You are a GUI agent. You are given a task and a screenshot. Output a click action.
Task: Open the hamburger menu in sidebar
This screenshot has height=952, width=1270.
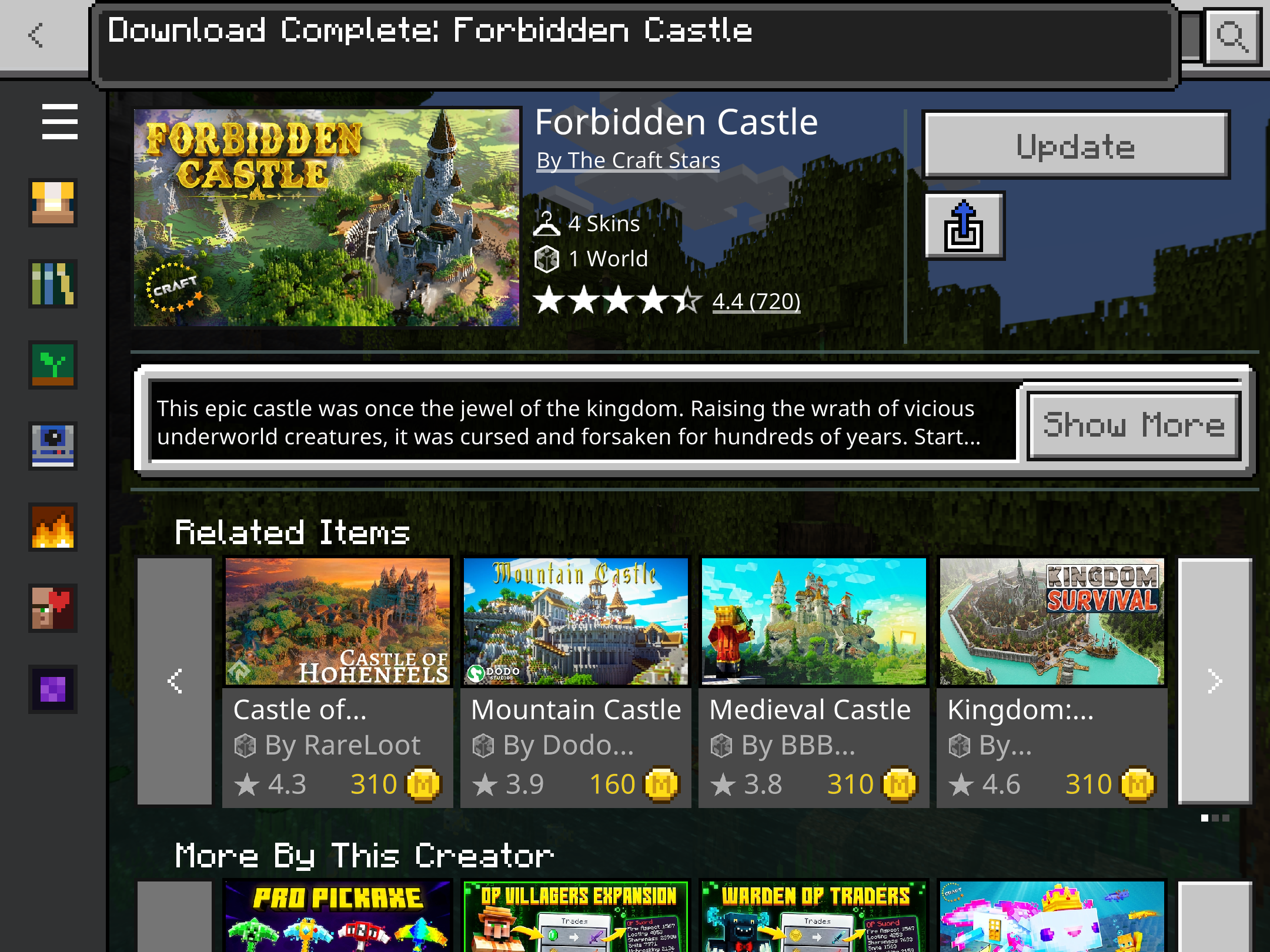click(59, 122)
